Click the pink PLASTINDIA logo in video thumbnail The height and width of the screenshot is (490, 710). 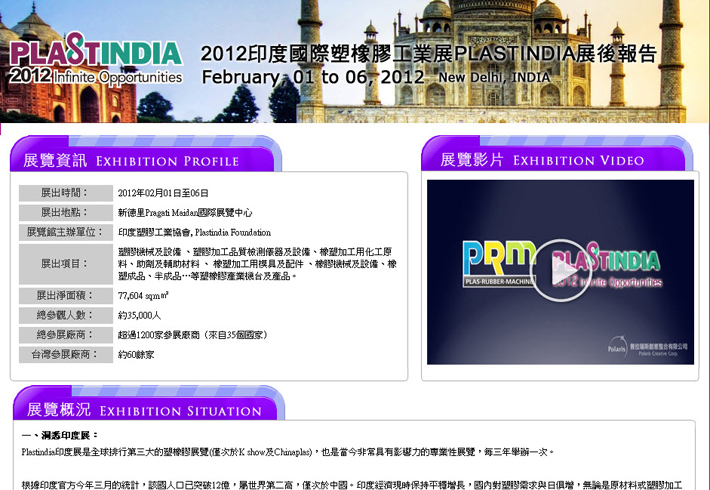(607, 265)
